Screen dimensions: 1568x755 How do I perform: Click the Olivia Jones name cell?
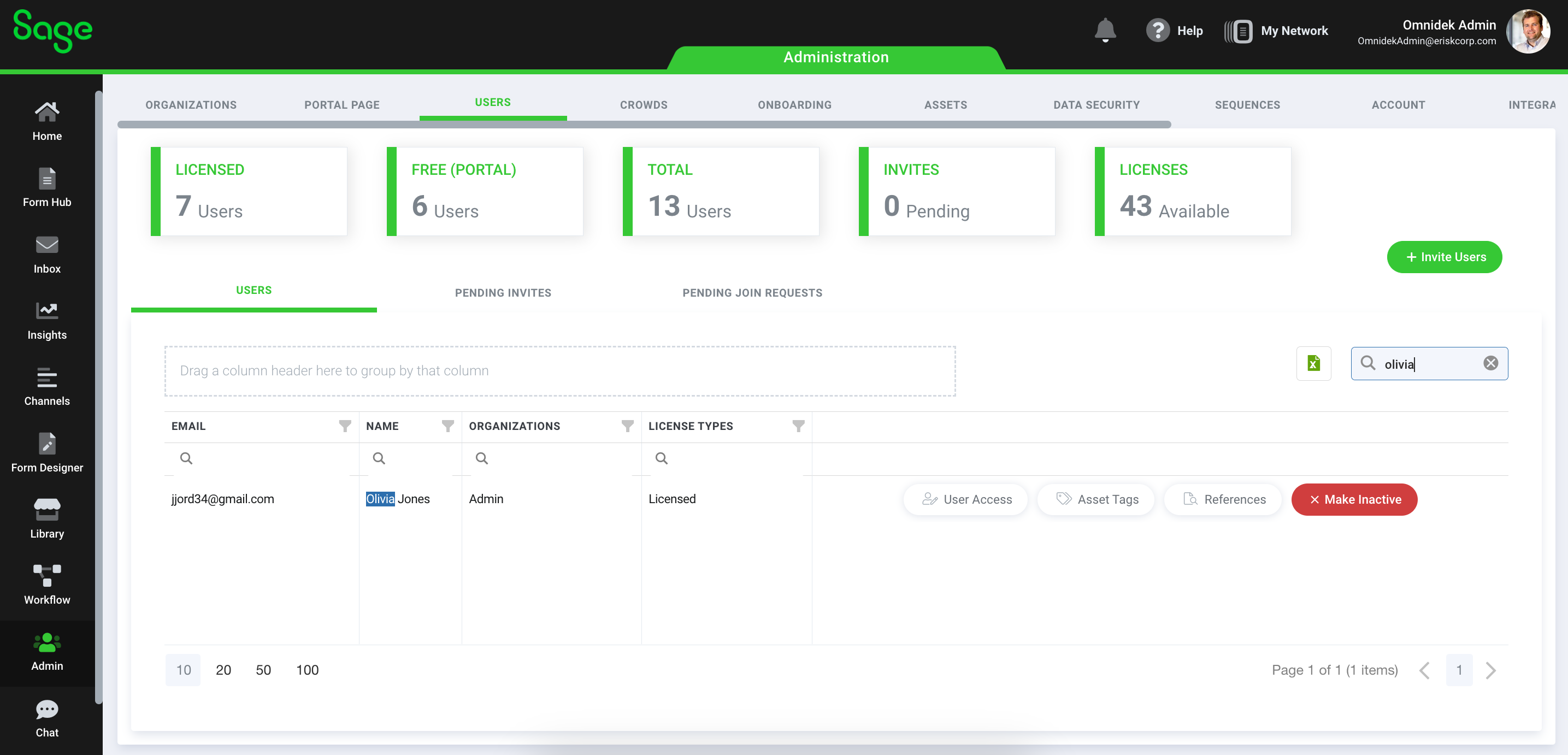click(398, 499)
